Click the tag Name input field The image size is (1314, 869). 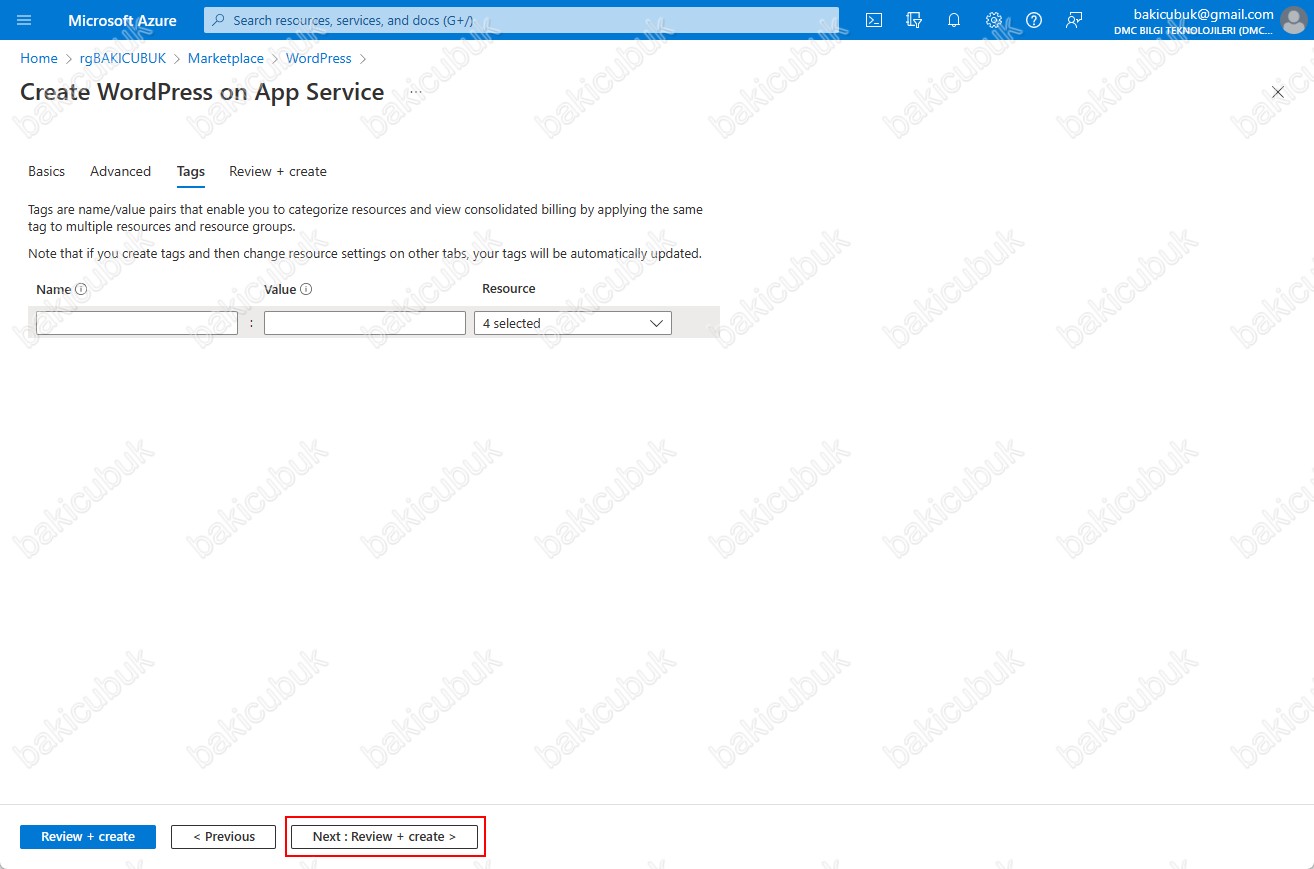pos(136,323)
